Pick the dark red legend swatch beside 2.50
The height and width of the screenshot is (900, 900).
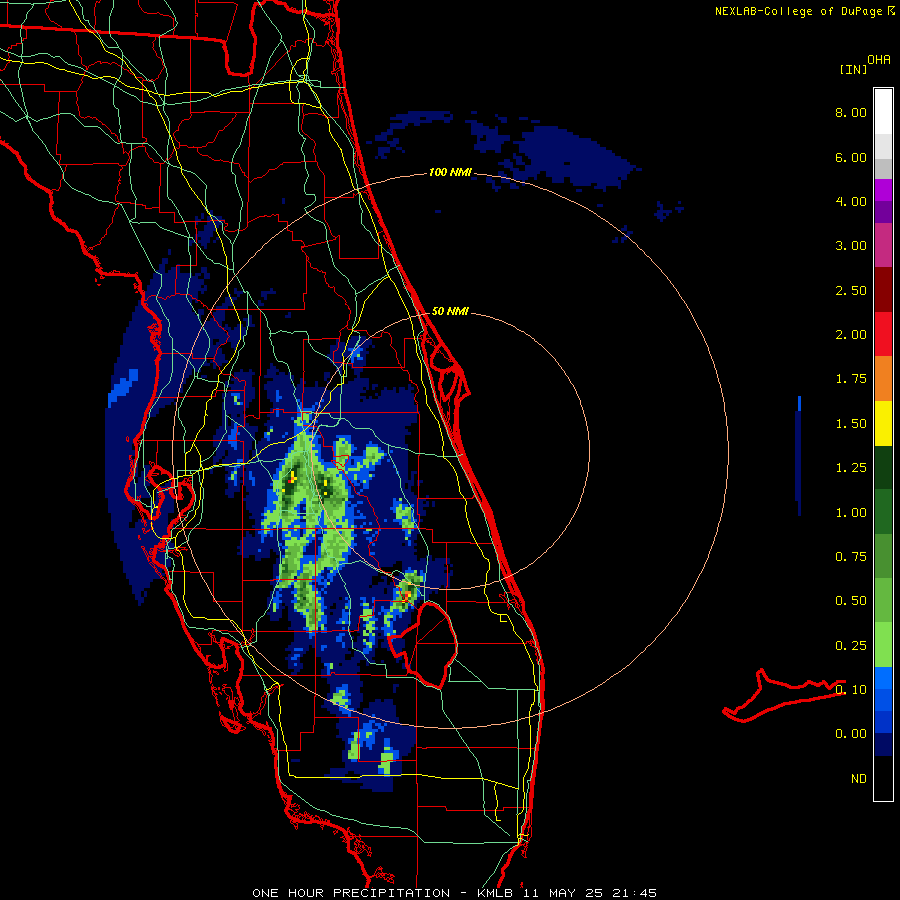coord(883,290)
